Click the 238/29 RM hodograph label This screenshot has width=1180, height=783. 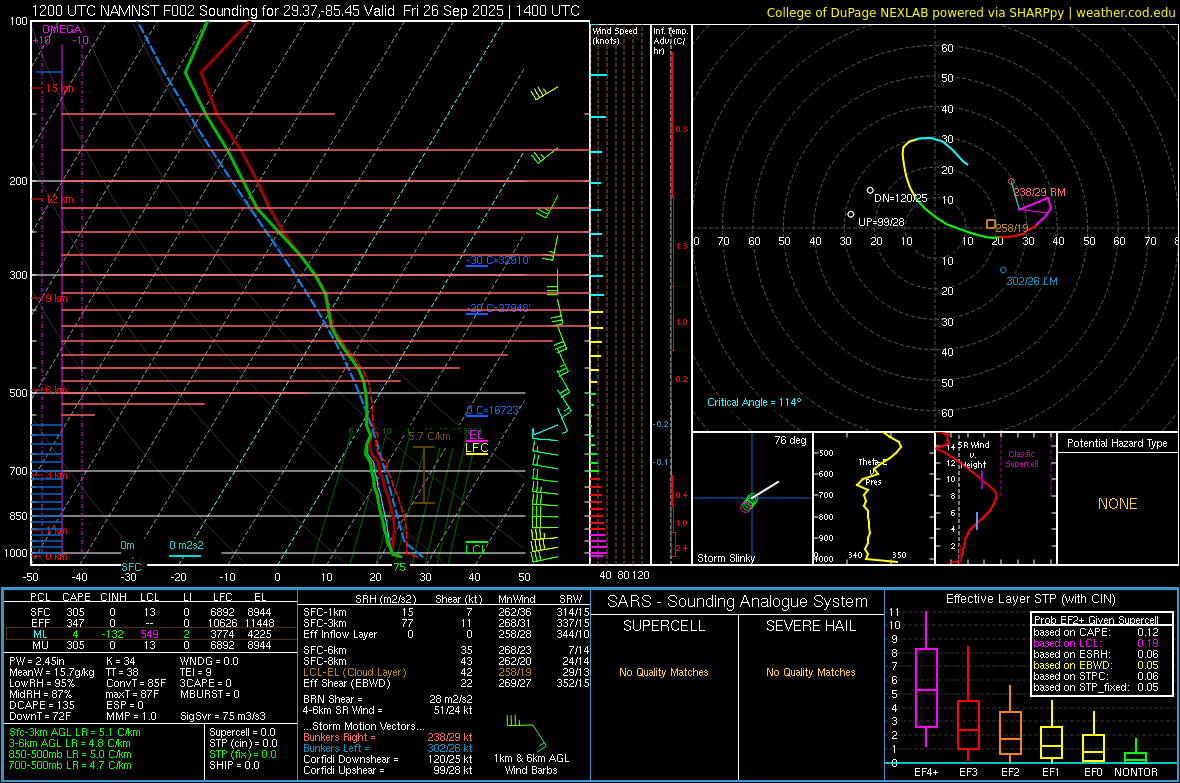1039,192
